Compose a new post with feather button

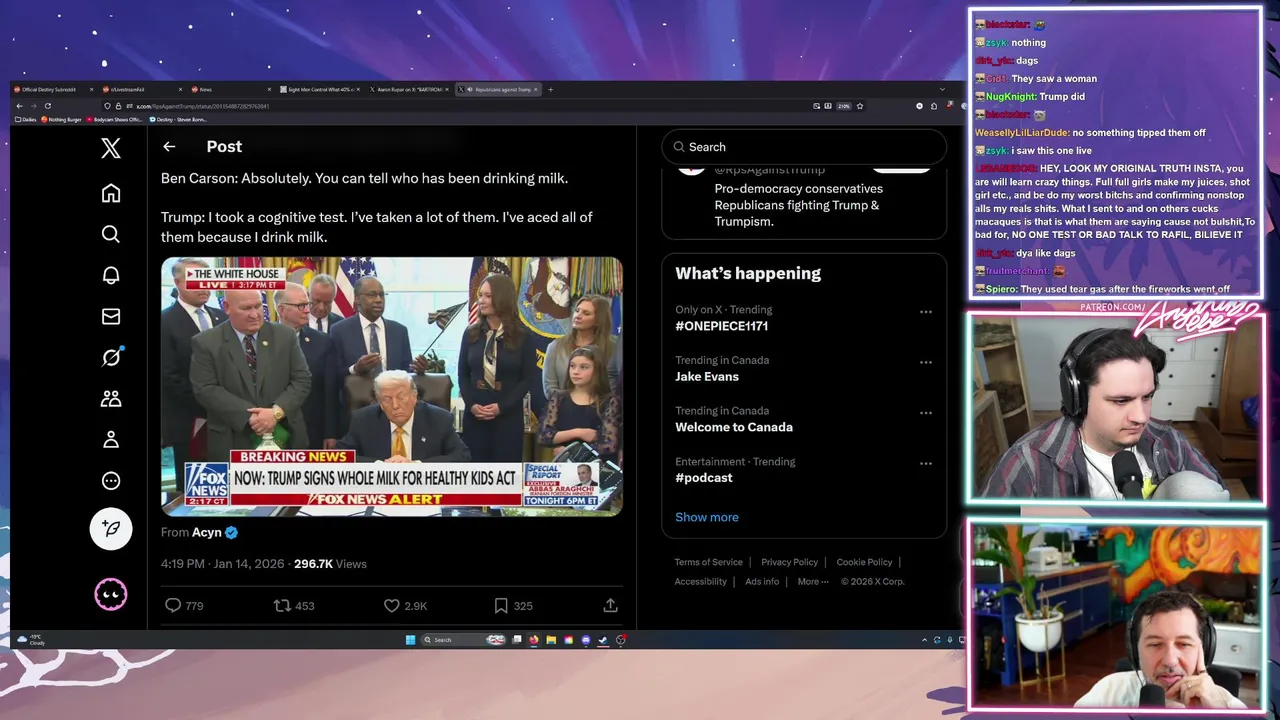[x=111, y=528]
